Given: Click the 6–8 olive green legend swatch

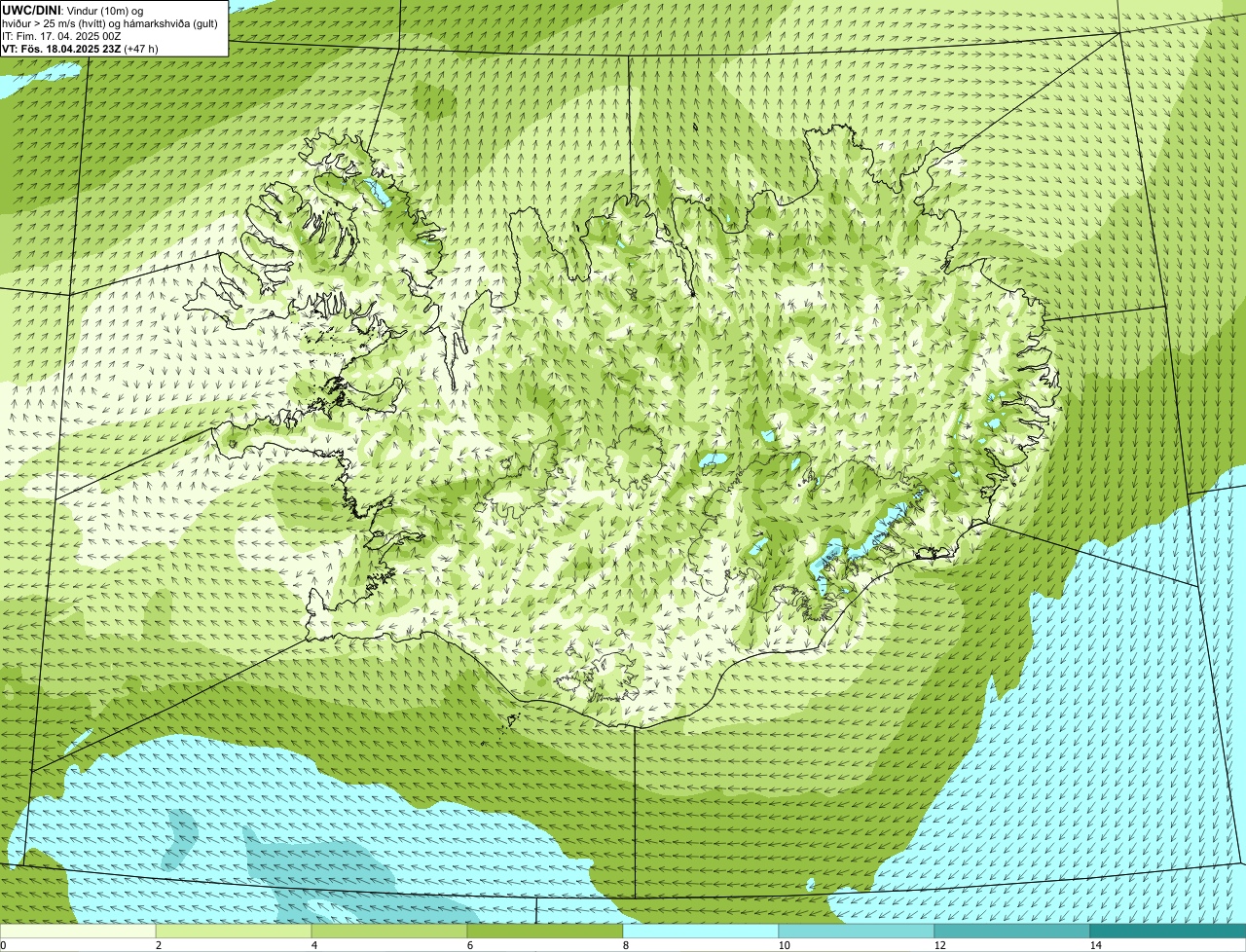Looking at the screenshot, I should point(545,931).
